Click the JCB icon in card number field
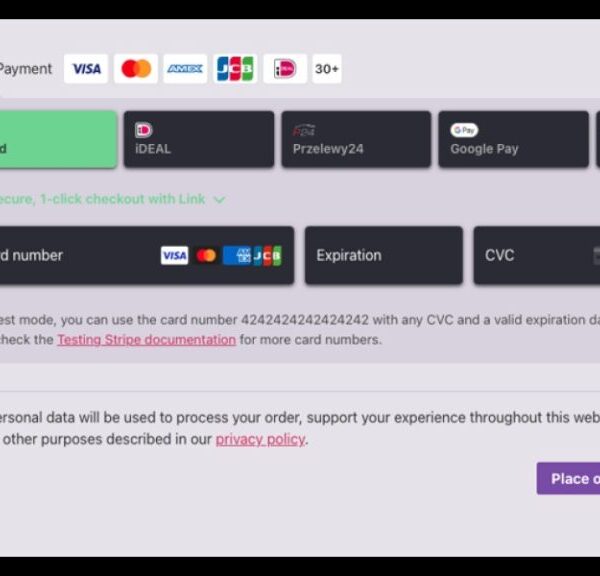Screen dimensions: 600x576 coord(268,256)
